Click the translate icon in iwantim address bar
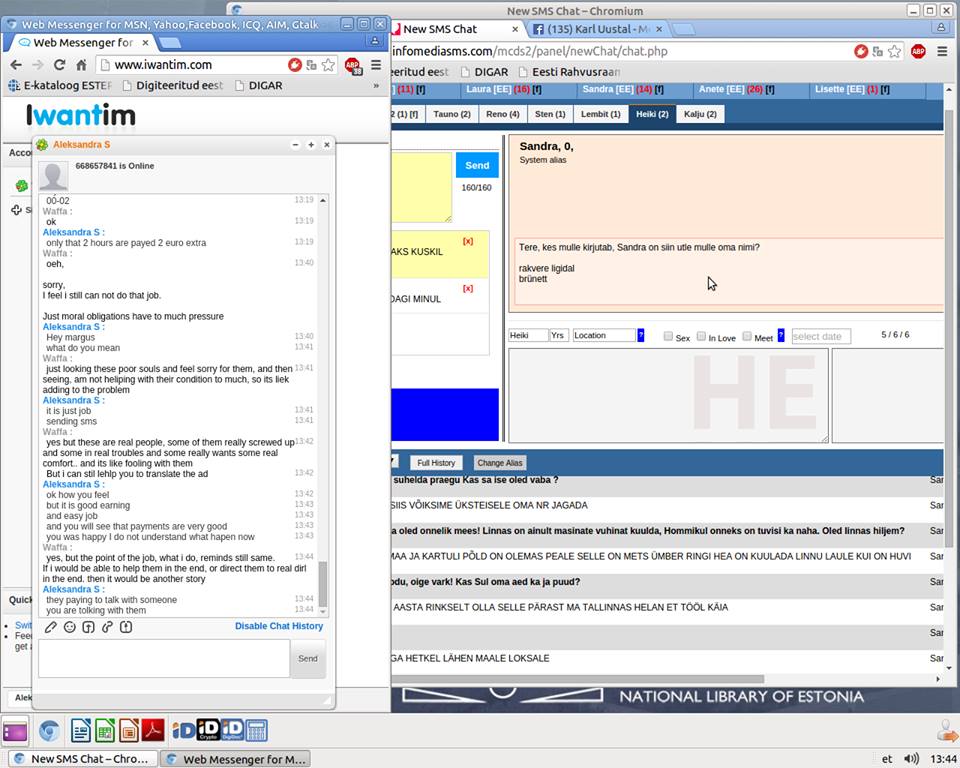 click(x=311, y=65)
